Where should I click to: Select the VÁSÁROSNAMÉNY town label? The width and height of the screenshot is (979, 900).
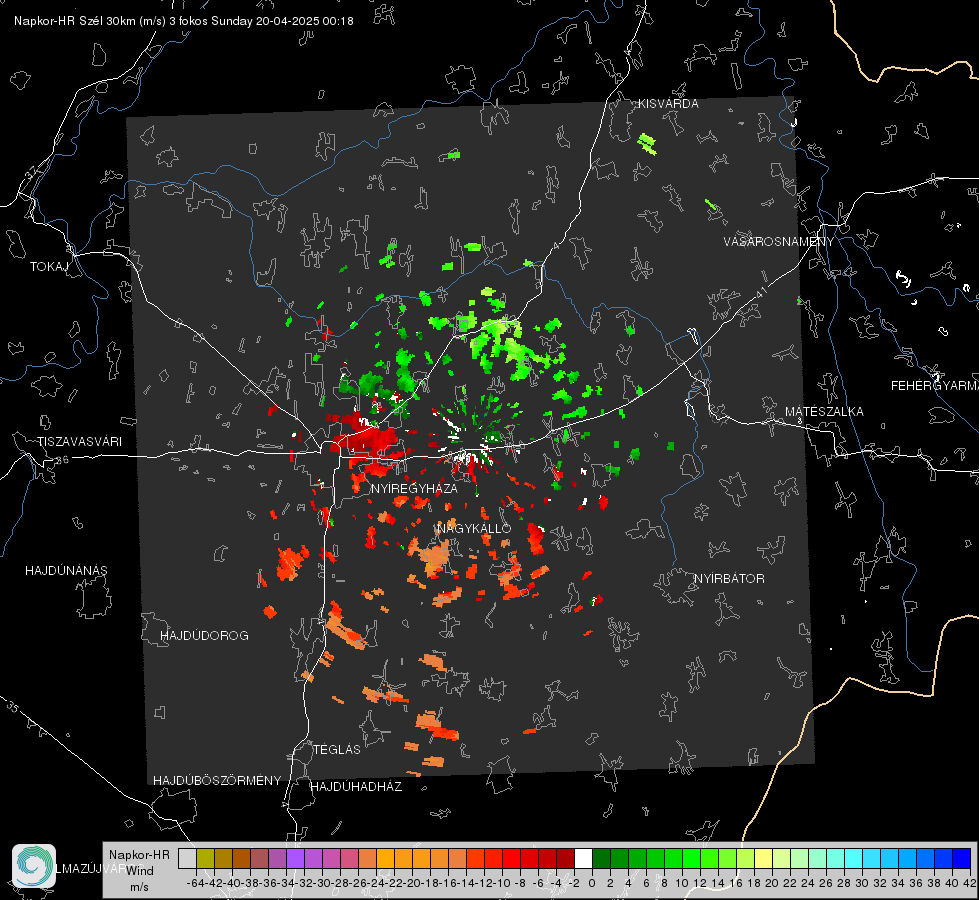(x=779, y=242)
